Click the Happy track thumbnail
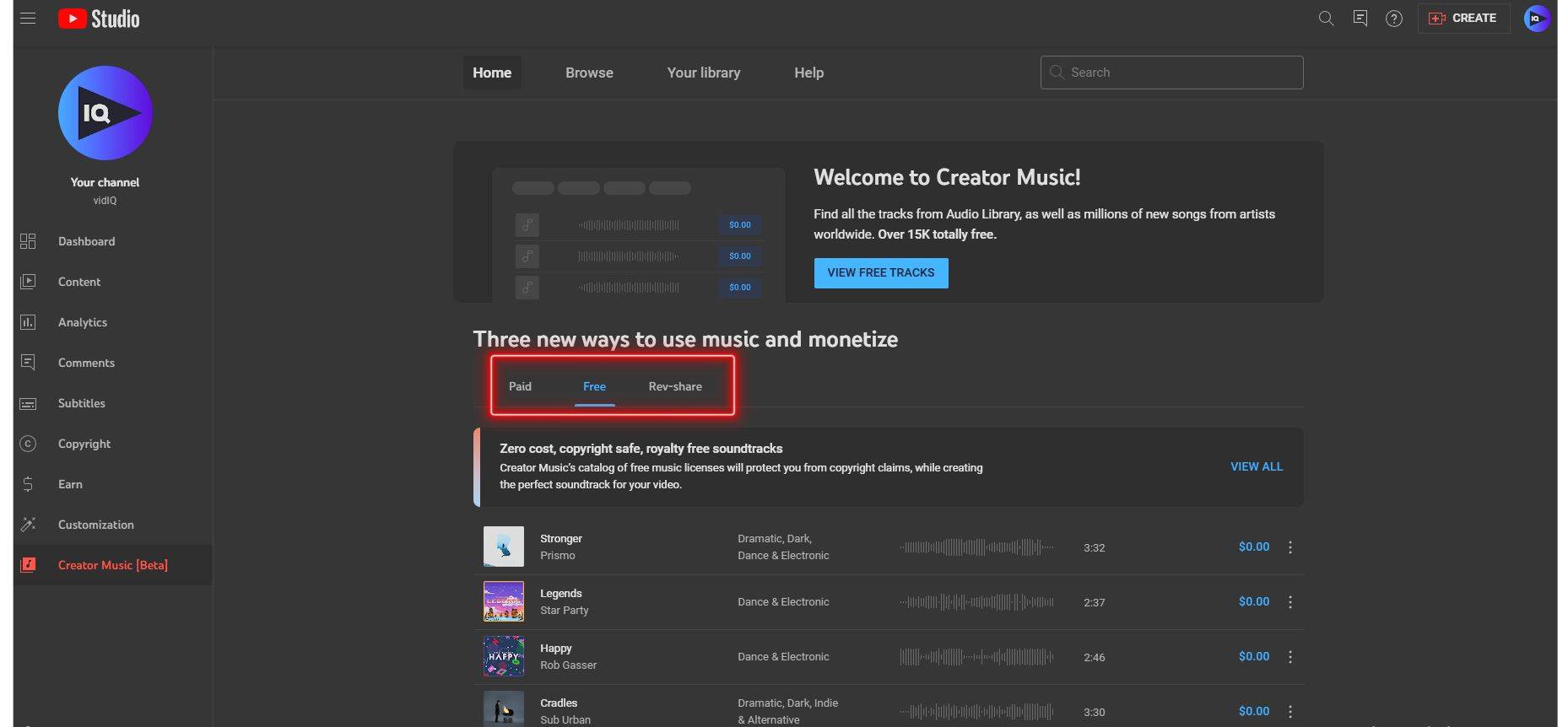Screen dimensions: 1568x727 tap(504, 656)
